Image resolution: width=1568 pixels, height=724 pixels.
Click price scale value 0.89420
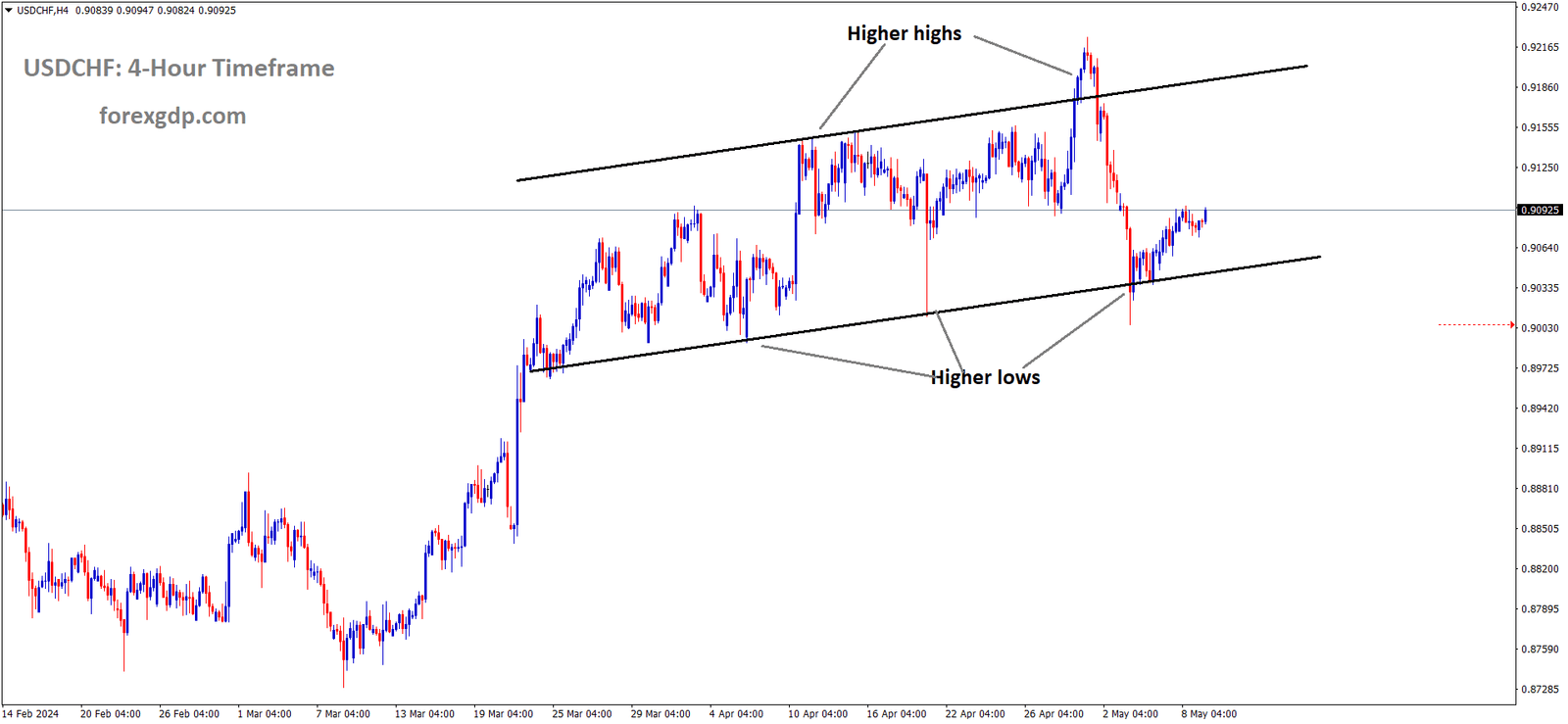1540,409
